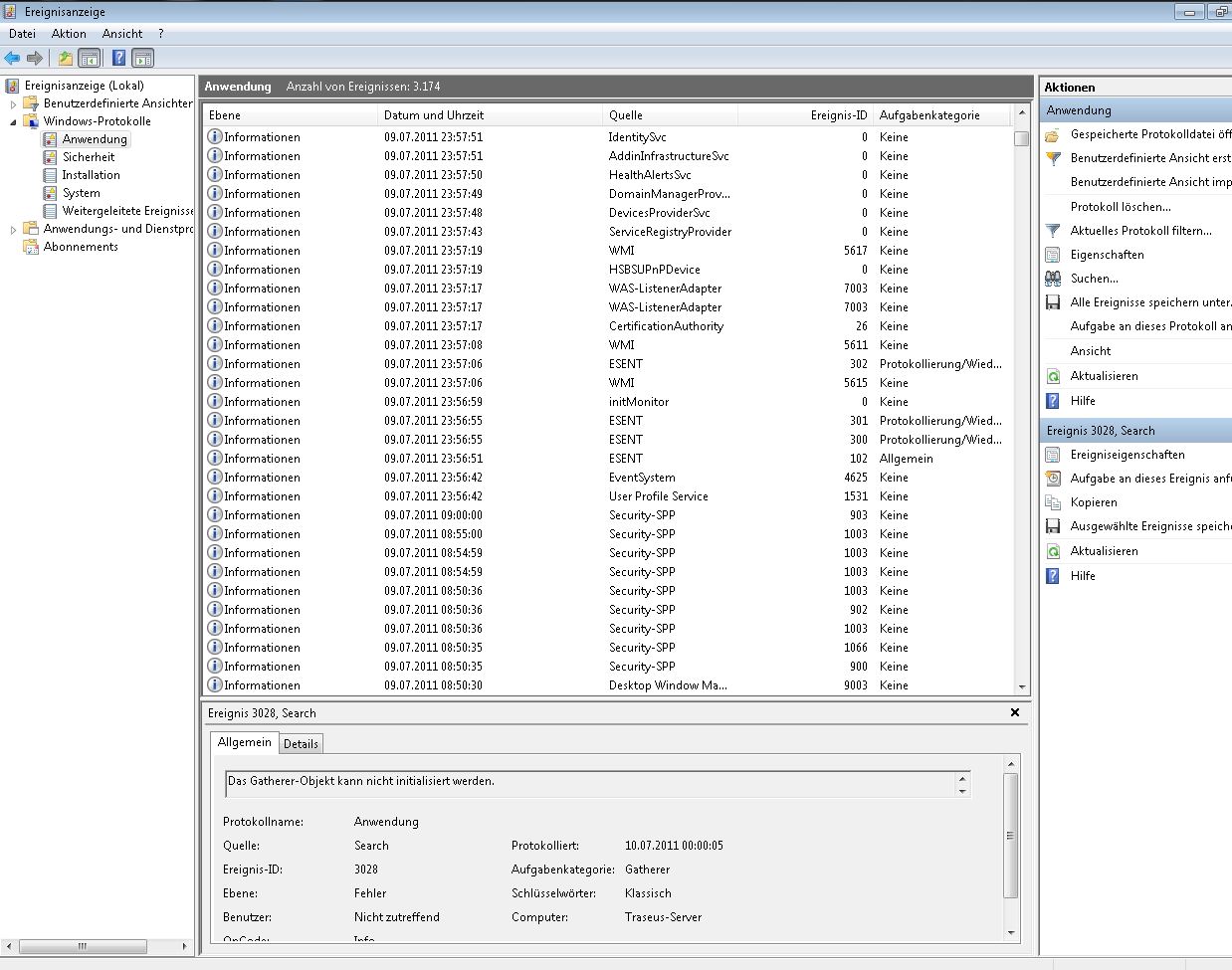Viewport: 1232px width, 970px height.
Task: Select Ereignisanzeige (Lokal) root node
Action: [84, 86]
